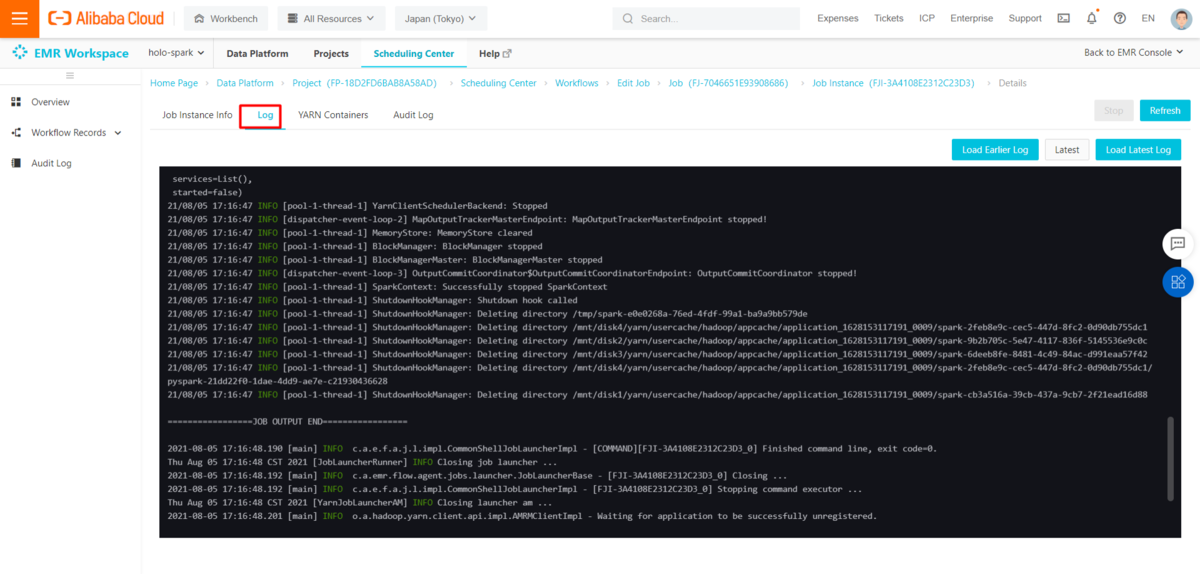The image size is (1200, 574).
Task: Go to Scheduling Center breadcrumb
Action: click(498, 83)
